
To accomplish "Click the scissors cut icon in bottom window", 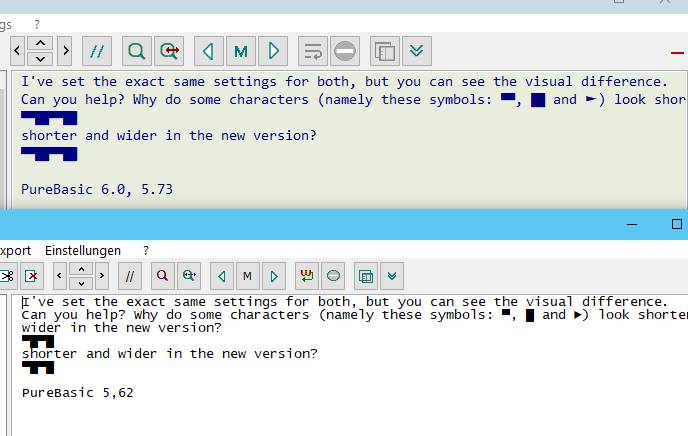I will pyautogui.click(x=7, y=276).
